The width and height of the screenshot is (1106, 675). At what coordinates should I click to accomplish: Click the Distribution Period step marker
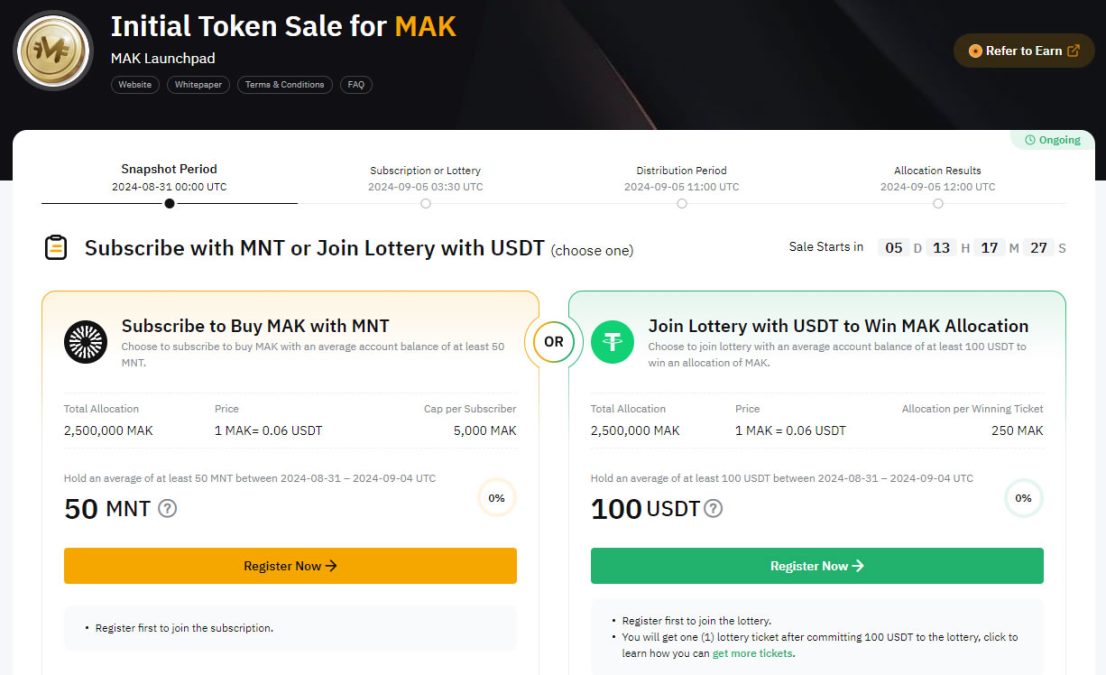pyautogui.click(x=682, y=203)
